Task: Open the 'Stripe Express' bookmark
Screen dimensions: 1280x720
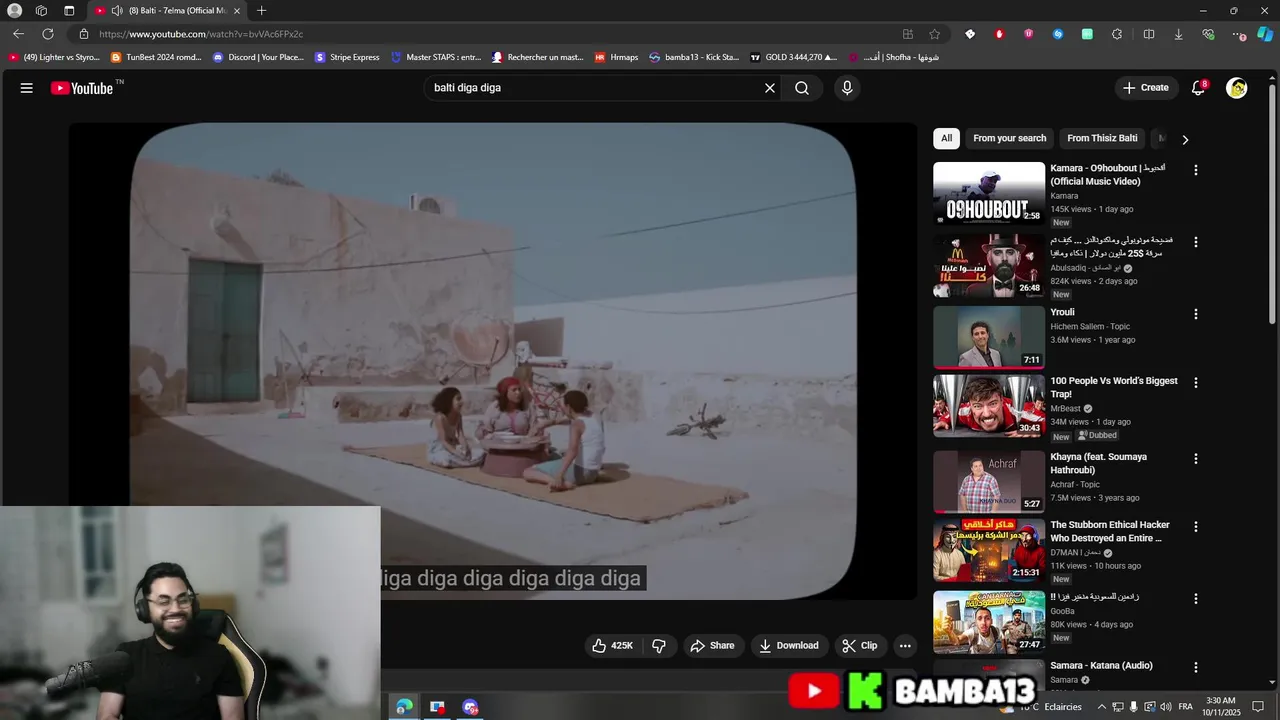Action: [x=347, y=57]
